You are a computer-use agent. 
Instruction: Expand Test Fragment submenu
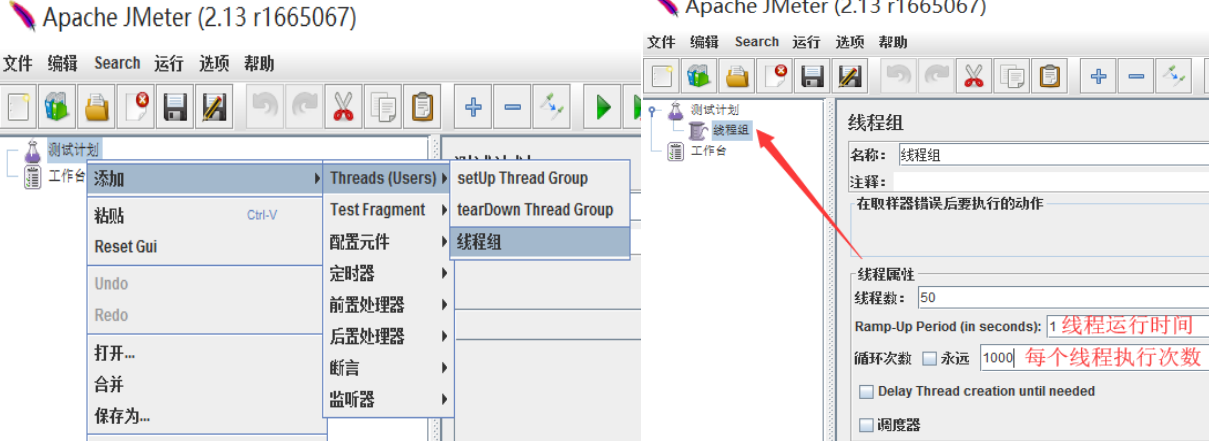pyautogui.click(x=389, y=210)
